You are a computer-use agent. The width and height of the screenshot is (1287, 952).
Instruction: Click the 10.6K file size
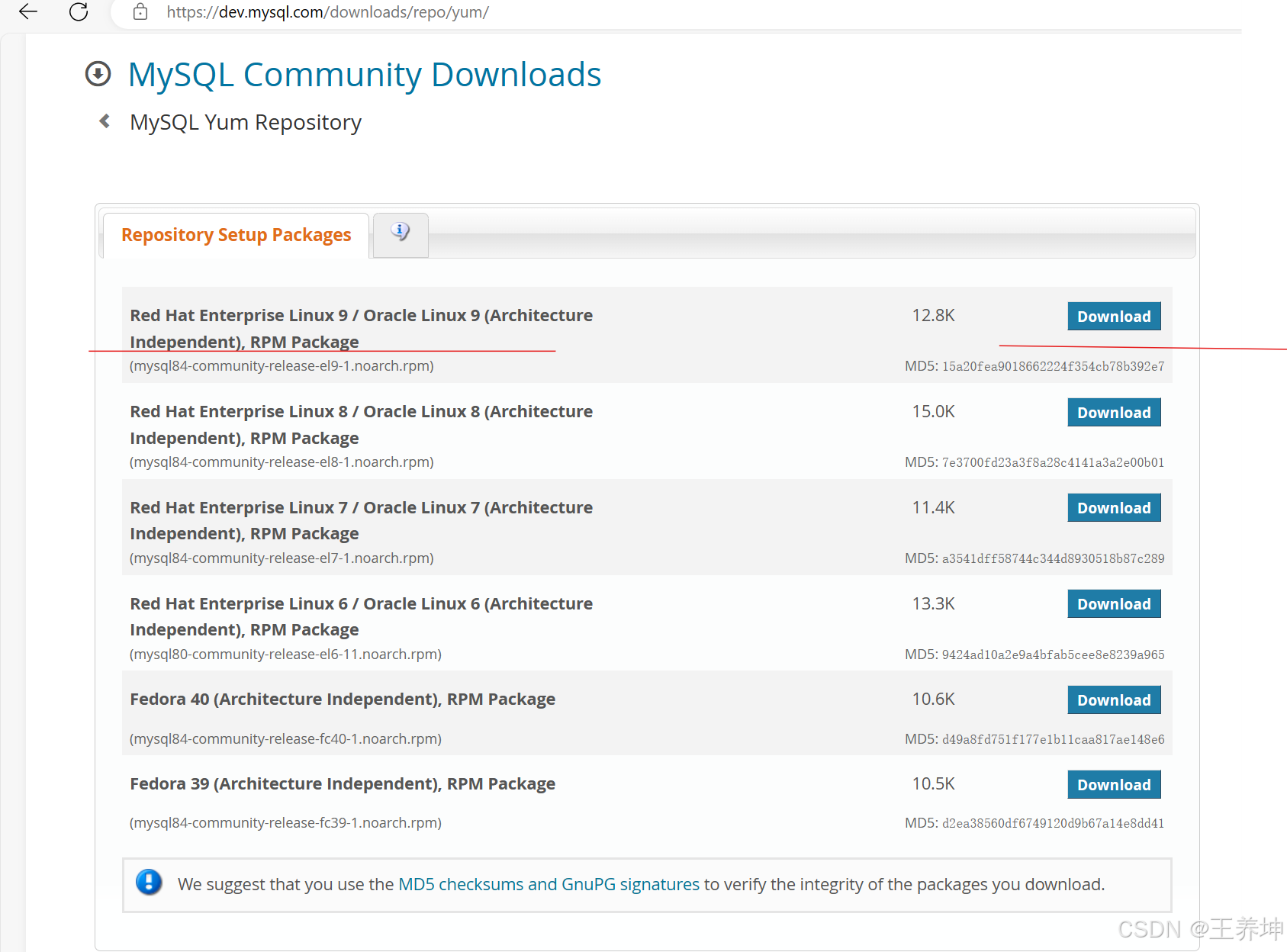pyautogui.click(x=933, y=700)
